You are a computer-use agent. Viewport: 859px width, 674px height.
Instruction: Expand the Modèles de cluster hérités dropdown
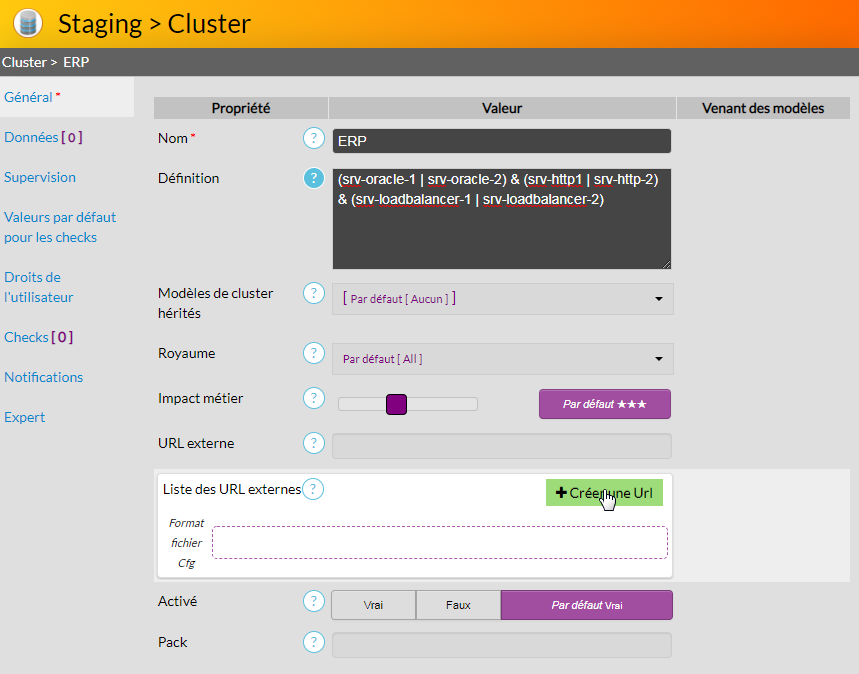pyautogui.click(x=502, y=298)
